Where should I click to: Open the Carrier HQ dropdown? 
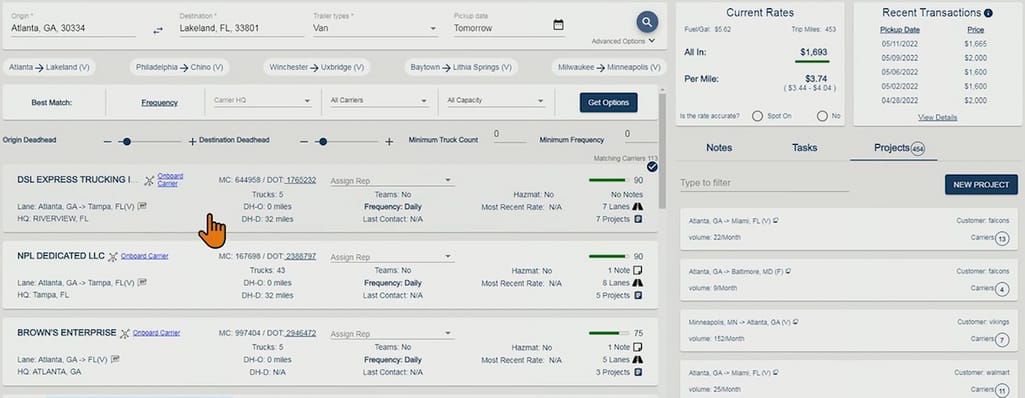pos(262,101)
